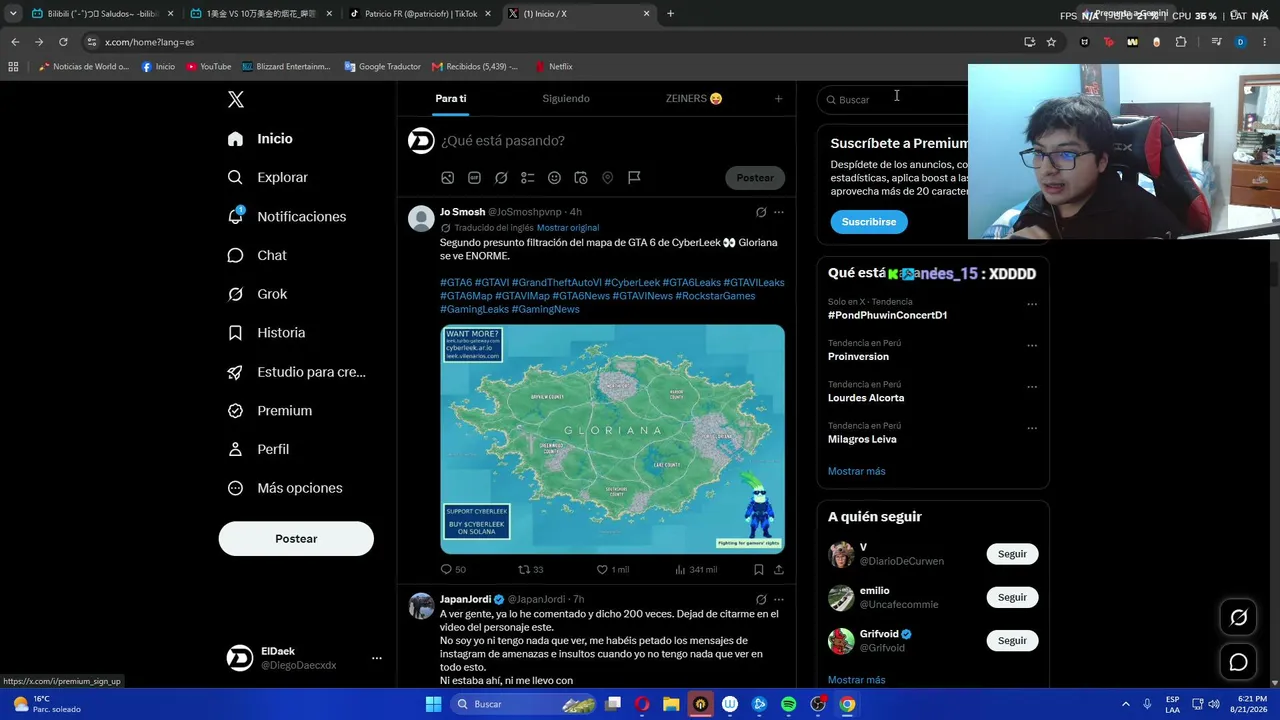
Task: Add location with the compose pin icon
Action: pyautogui.click(x=607, y=178)
